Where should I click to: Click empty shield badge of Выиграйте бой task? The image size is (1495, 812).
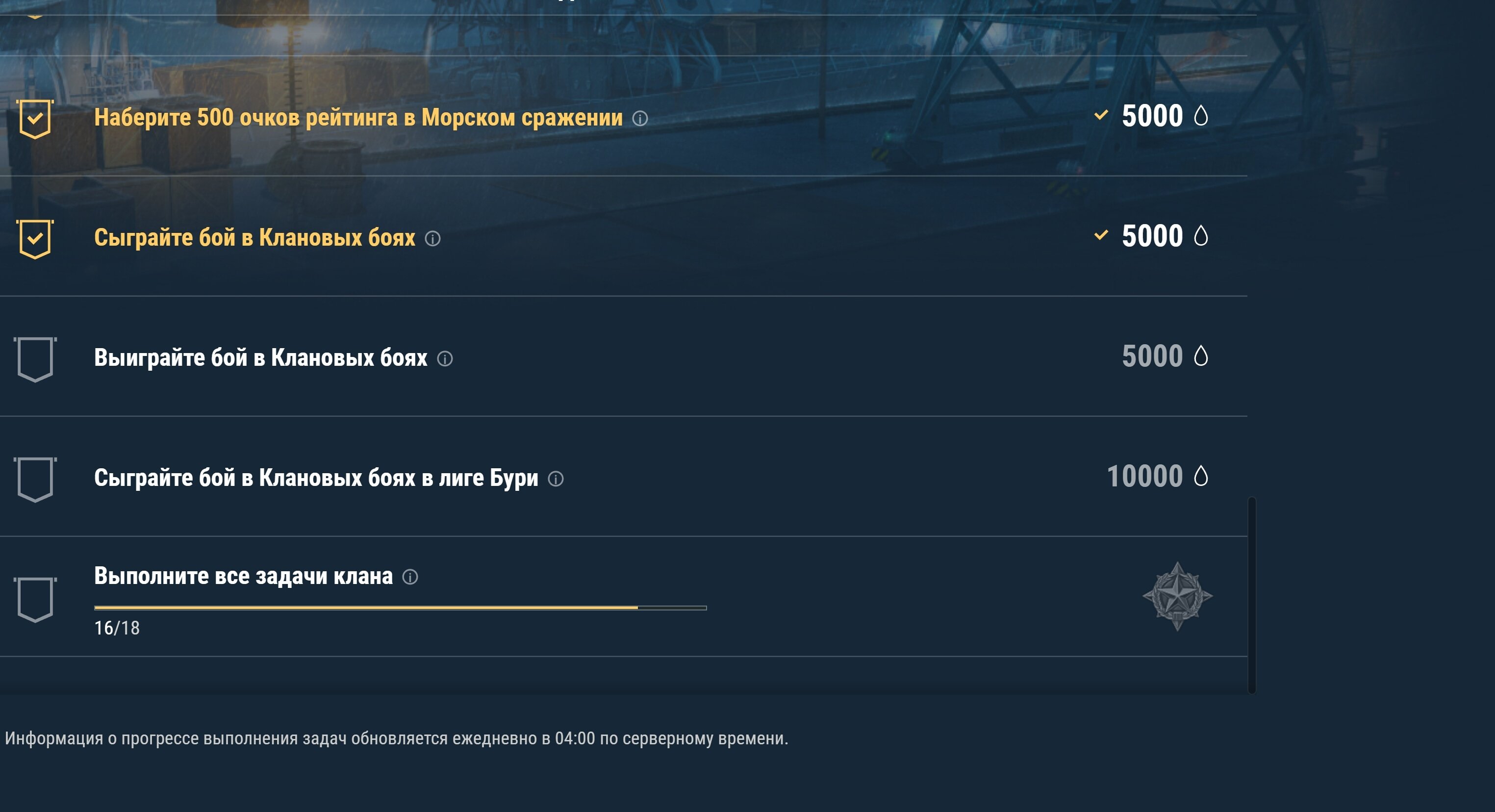click(x=35, y=359)
